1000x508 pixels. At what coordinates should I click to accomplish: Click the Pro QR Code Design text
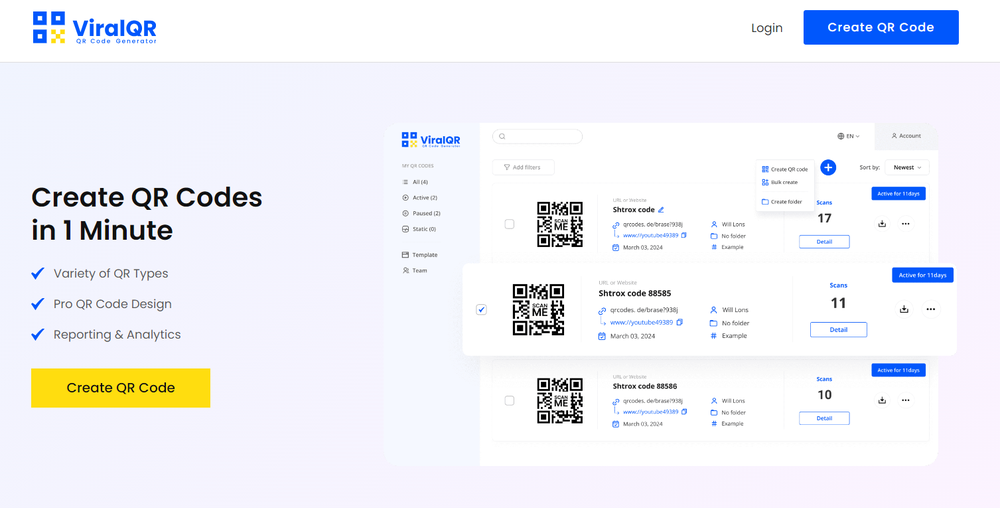pos(113,304)
